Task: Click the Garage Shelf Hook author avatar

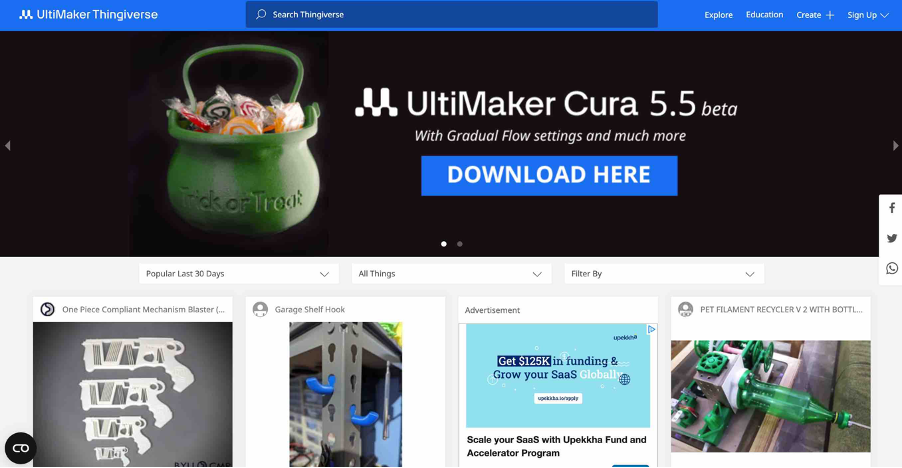Action: (260, 310)
